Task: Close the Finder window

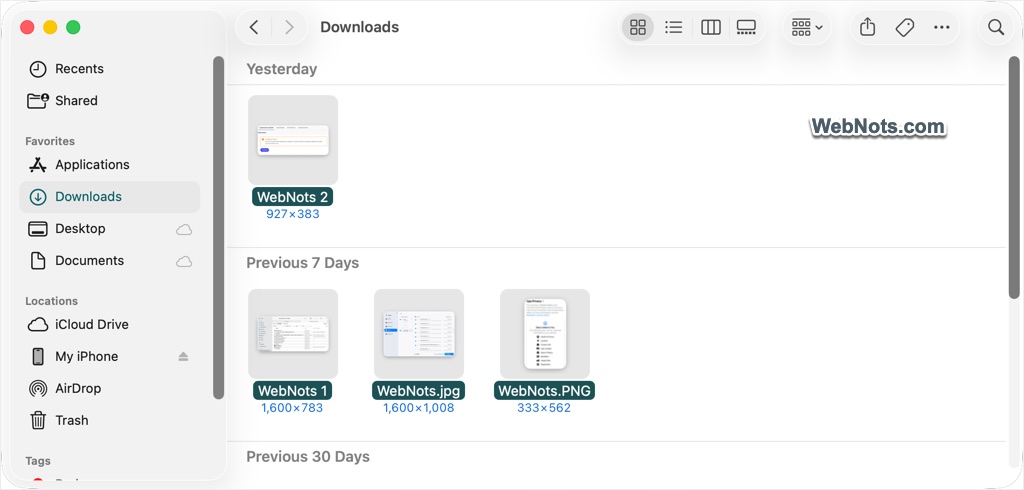Action: pyautogui.click(x=27, y=27)
